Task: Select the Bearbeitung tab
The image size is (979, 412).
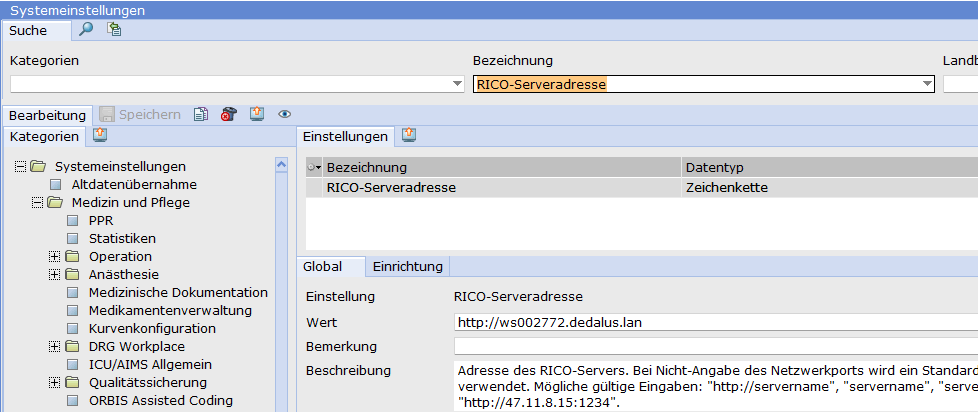Action: coord(47,115)
